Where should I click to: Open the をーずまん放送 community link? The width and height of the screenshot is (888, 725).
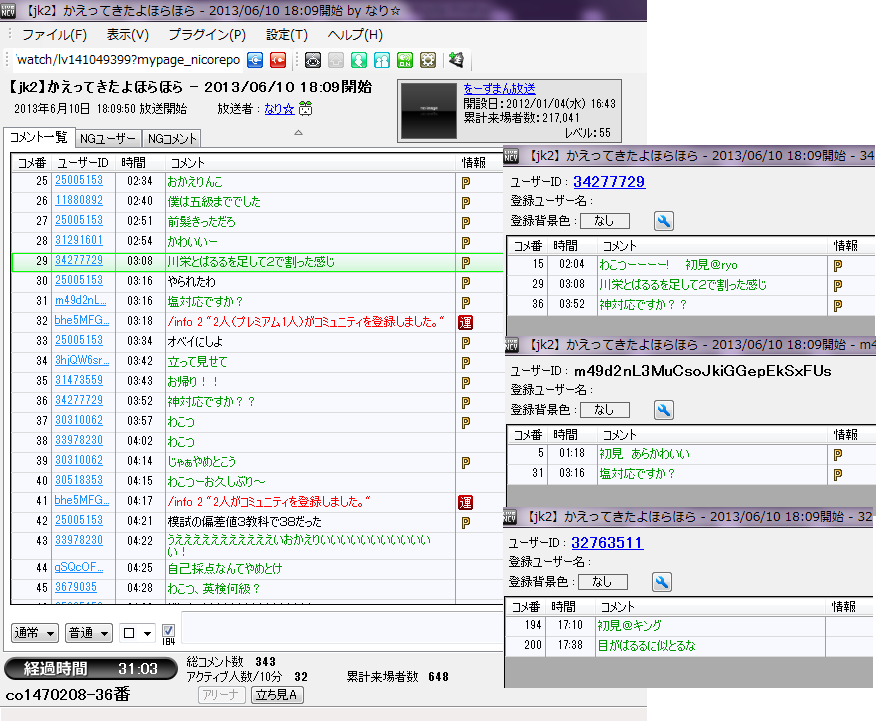[499, 89]
